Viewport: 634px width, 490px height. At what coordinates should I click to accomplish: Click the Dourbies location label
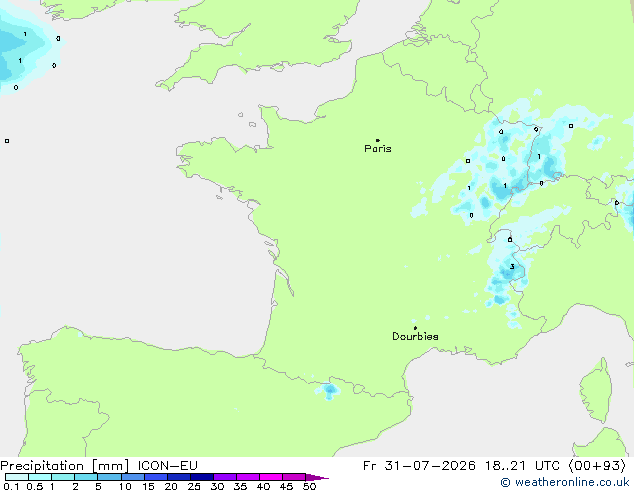coord(415,336)
